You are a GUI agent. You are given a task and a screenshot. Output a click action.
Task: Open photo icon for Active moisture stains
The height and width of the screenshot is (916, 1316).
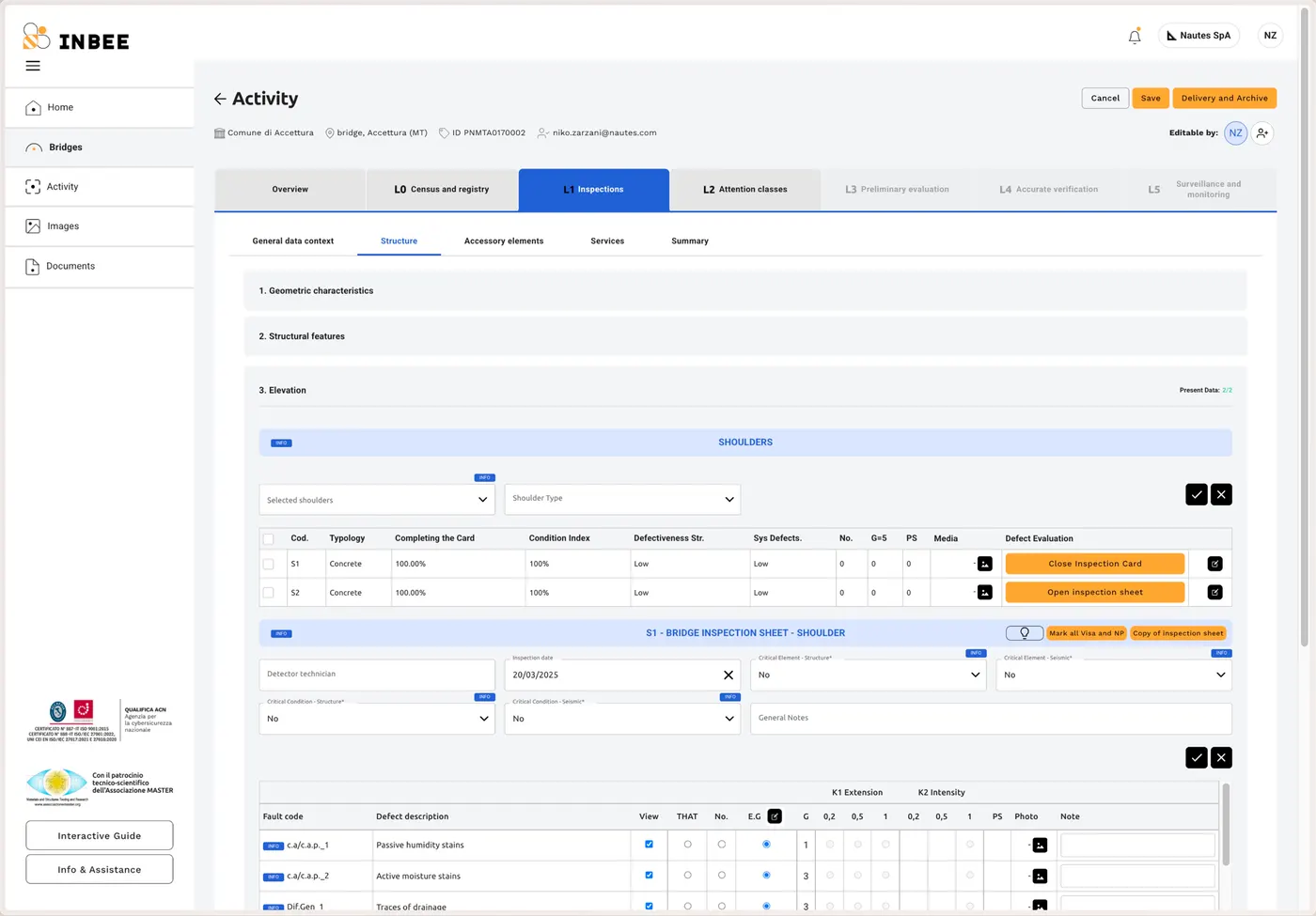[1040, 877]
